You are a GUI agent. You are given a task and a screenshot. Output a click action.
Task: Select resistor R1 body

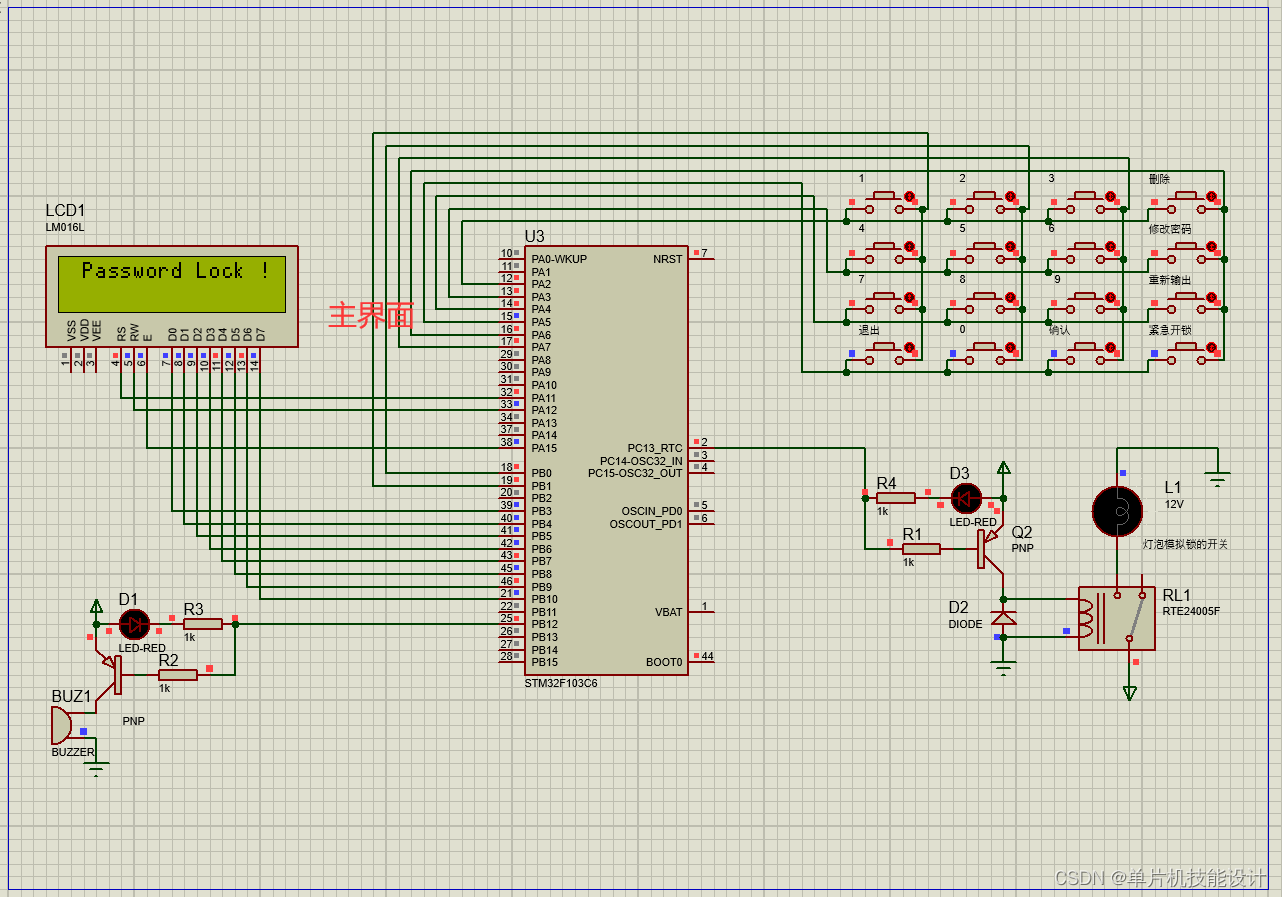tap(921, 548)
